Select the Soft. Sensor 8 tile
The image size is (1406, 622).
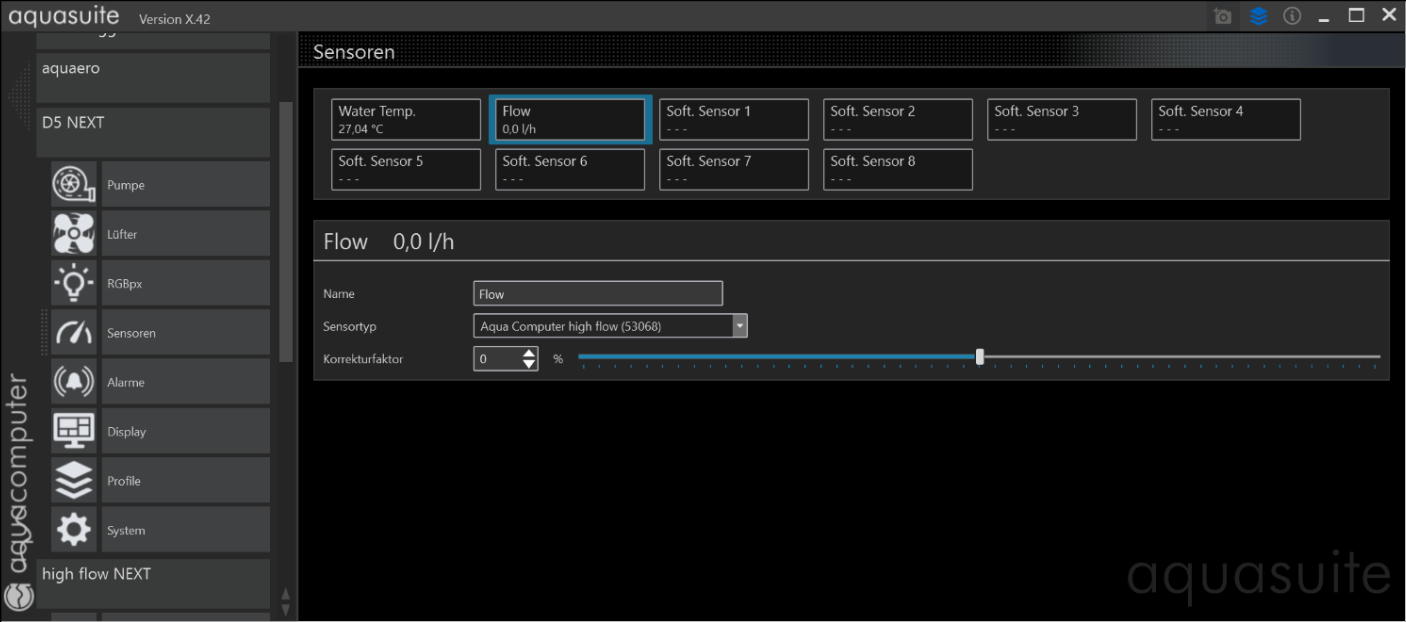coord(898,169)
